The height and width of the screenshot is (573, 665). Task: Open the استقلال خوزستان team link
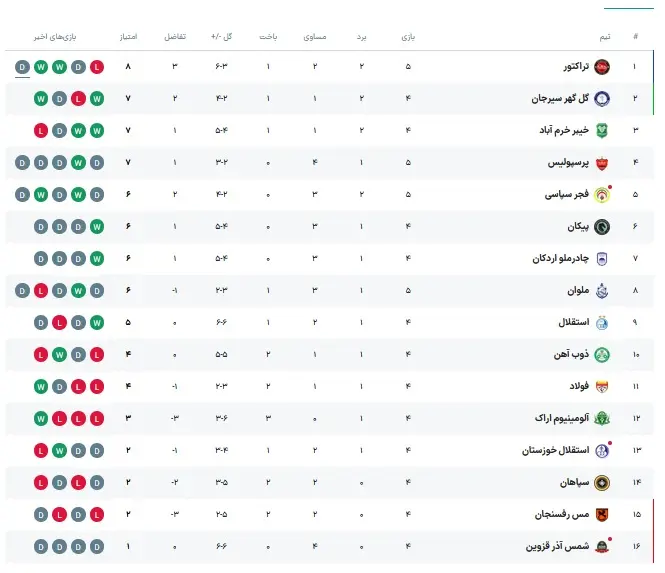pyautogui.click(x=556, y=450)
